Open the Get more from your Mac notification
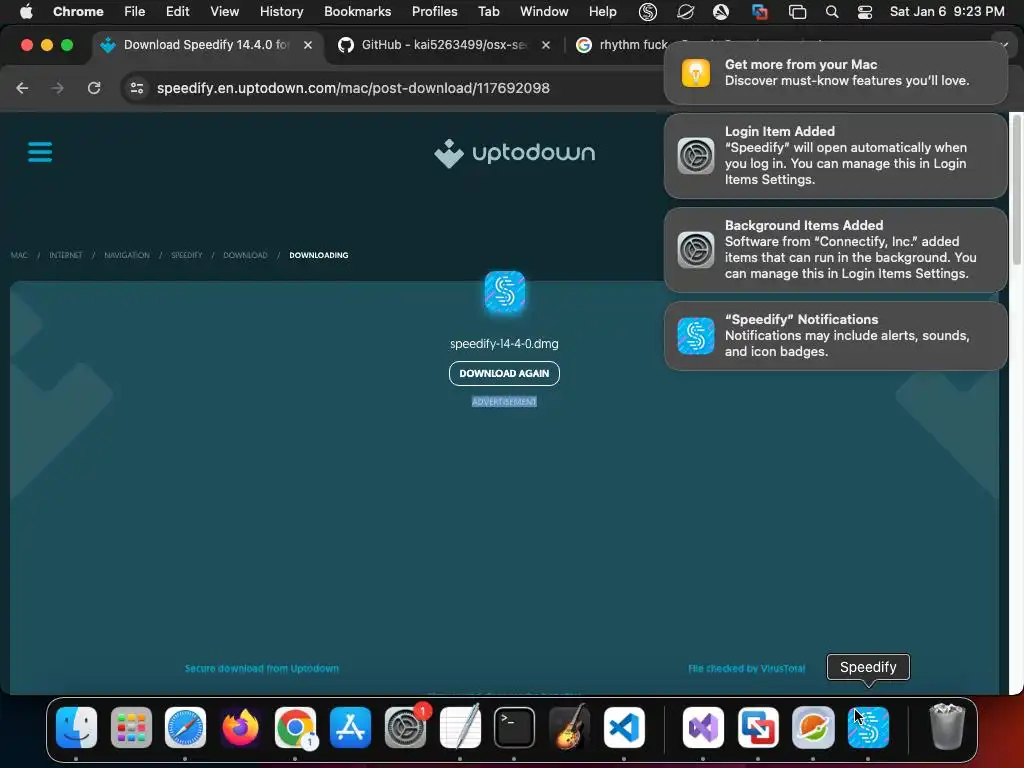1024x768 pixels. point(835,72)
